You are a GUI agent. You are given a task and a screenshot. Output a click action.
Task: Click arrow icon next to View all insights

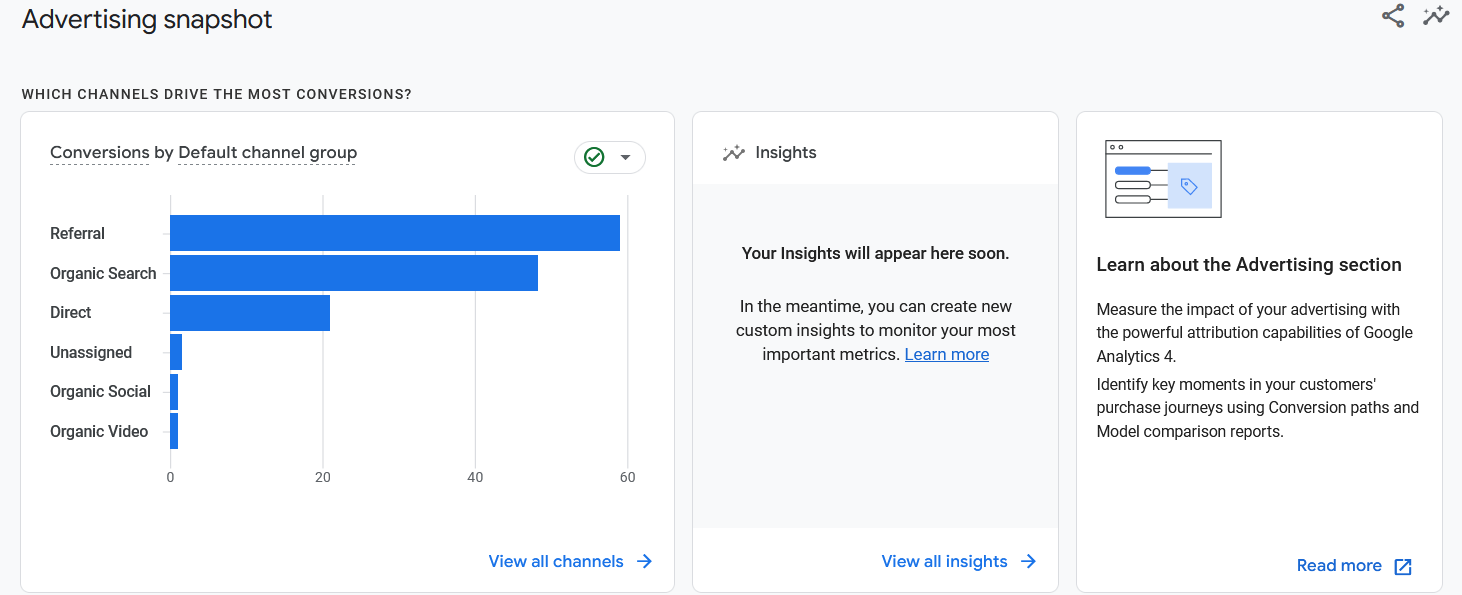[x=1028, y=561]
